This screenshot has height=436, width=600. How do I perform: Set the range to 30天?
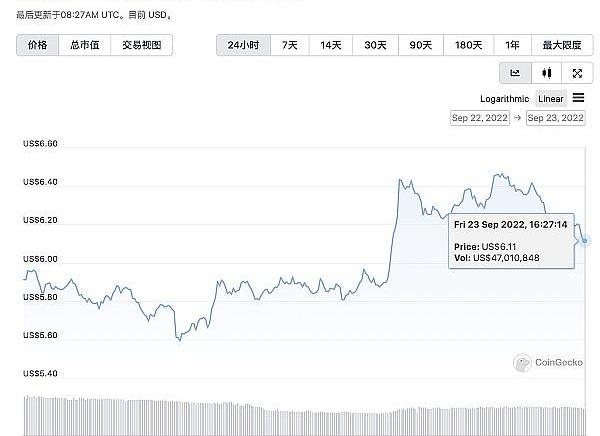click(375, 45)
